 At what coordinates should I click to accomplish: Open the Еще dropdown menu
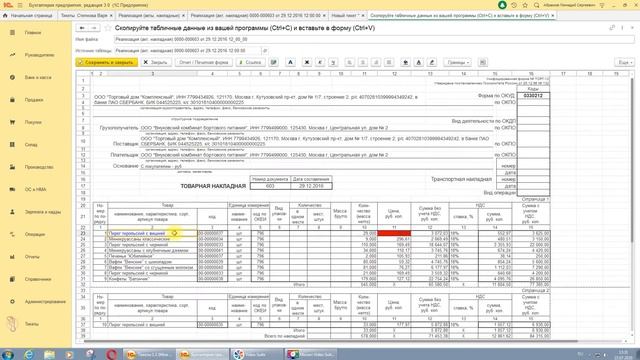(x=624, y=62)
